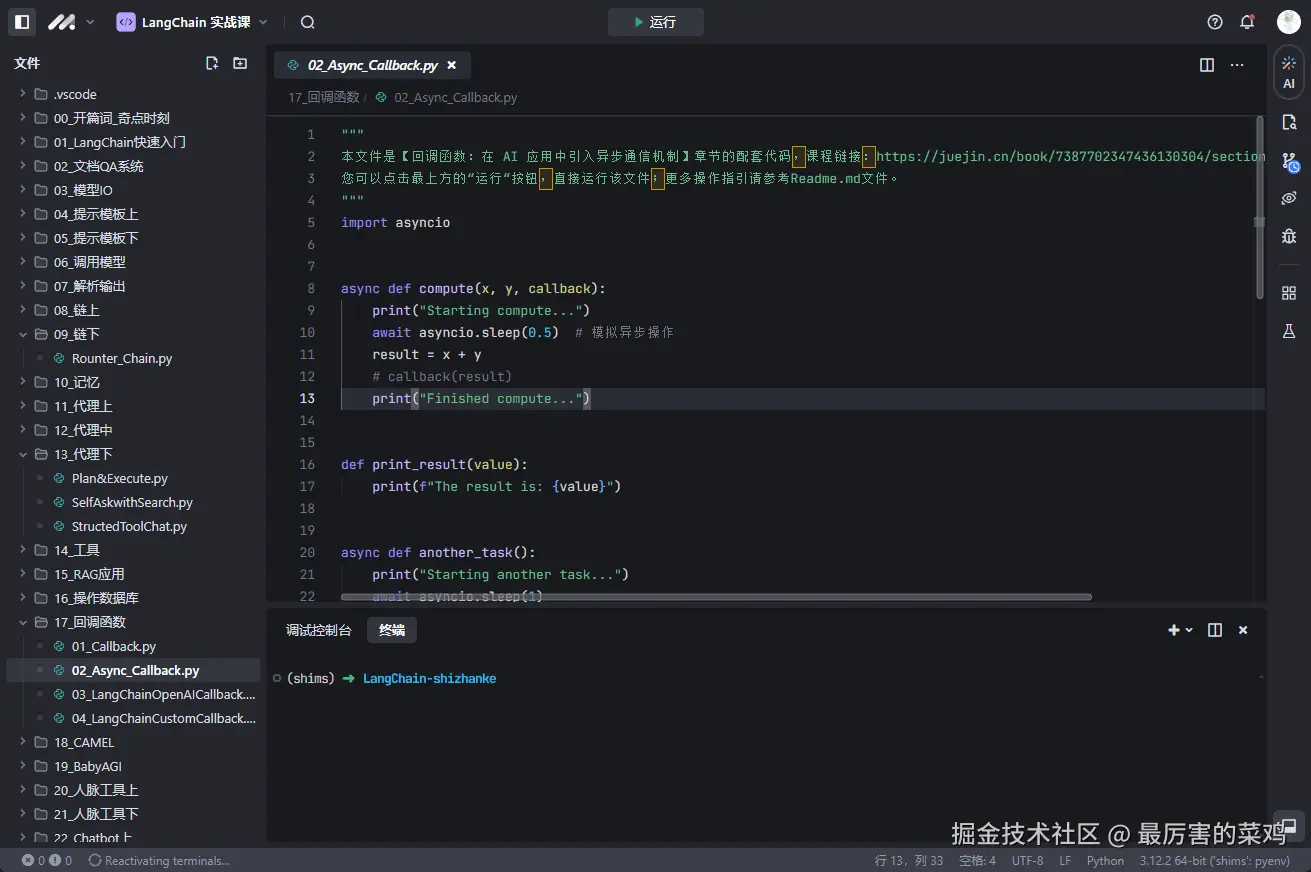This screenshot has width=1311, height=872.
Task: Open the source control history icon
Action: pyautogui.click(x=1288, y=161)
